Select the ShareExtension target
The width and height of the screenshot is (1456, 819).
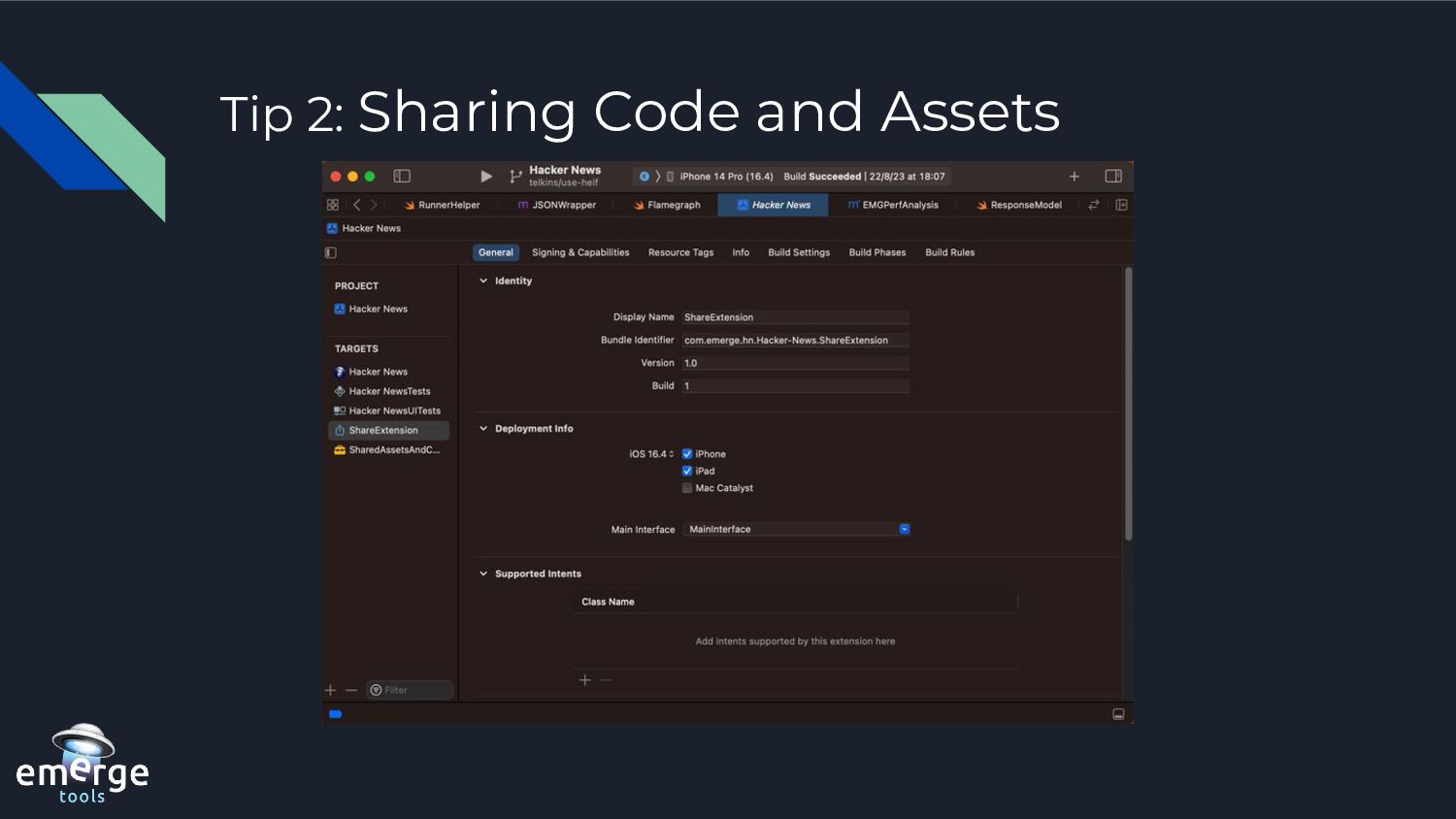pyautogui.click(x=383, y=430)
